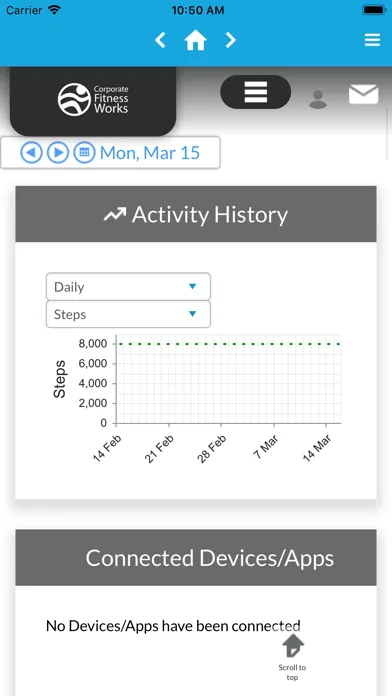Screen dimensions: 392x696
Task: Click the 14 Mar label on chart
Action: [317, 447]
